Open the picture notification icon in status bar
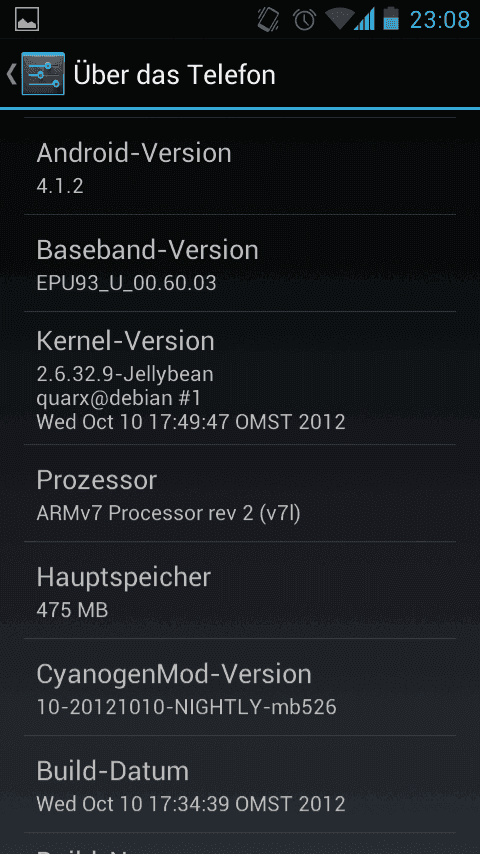 [27, 19]
